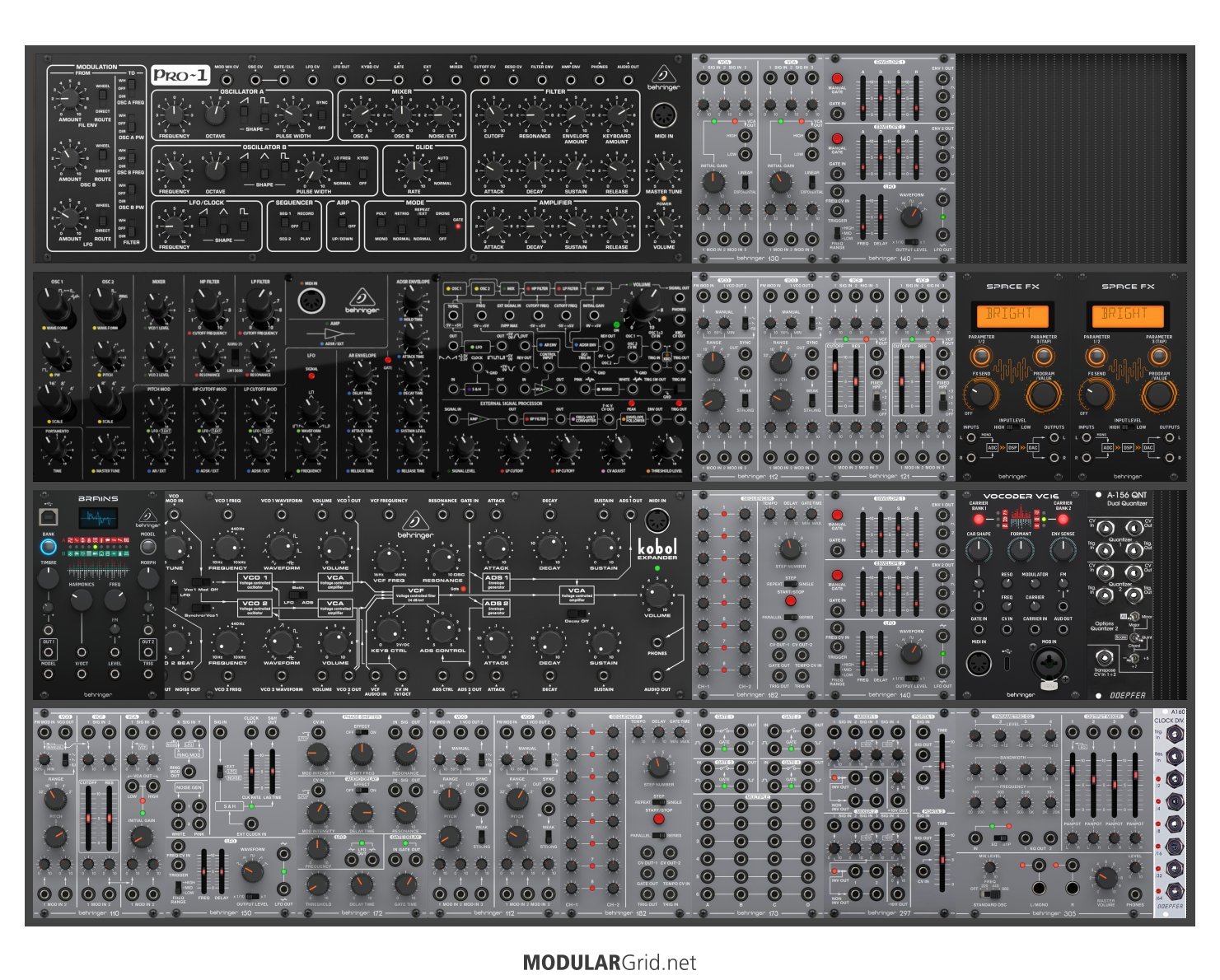Click the Pro-1 Filter RESONANCE knob

coord(535,115)
